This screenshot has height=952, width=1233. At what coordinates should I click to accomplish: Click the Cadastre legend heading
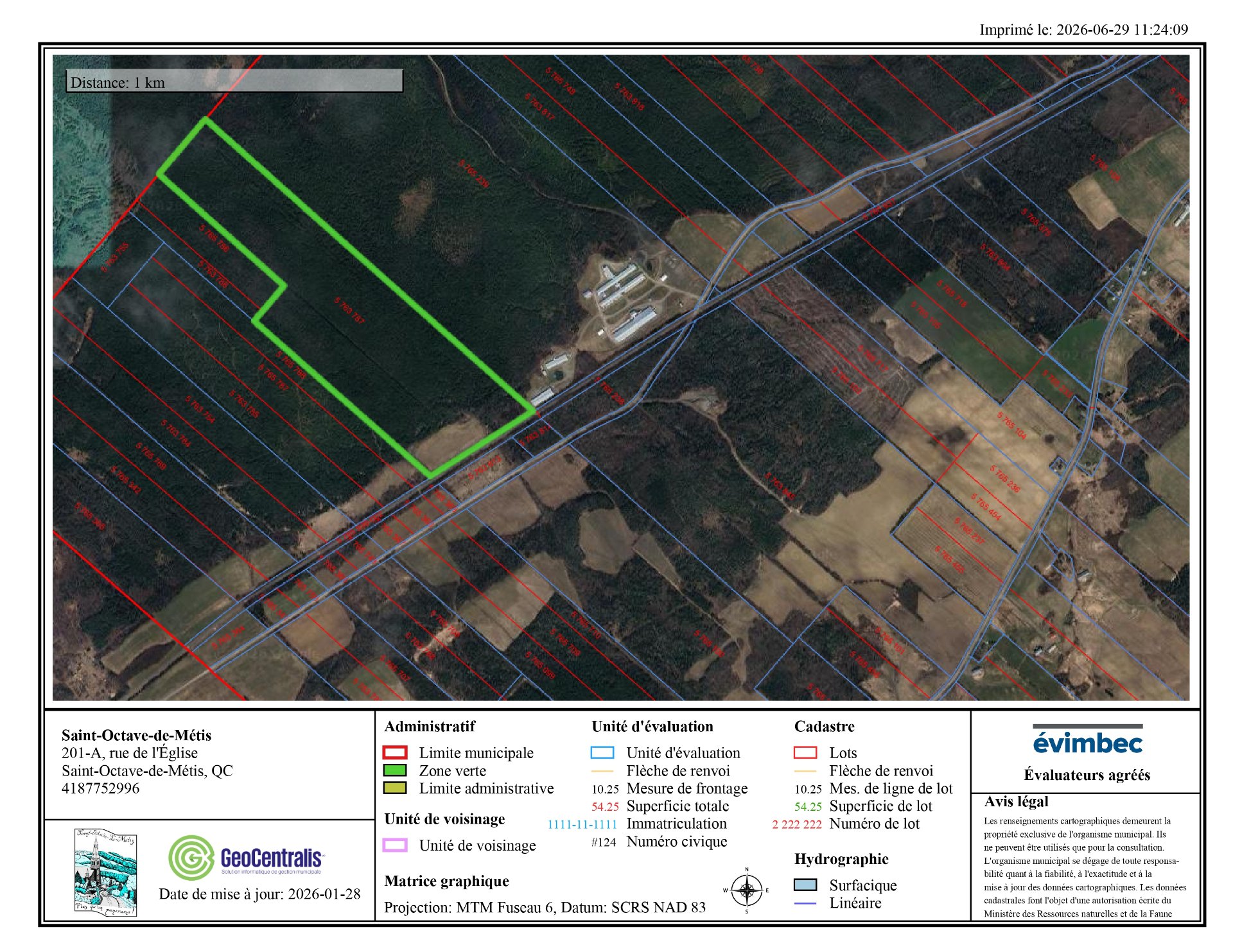point(824,726)
